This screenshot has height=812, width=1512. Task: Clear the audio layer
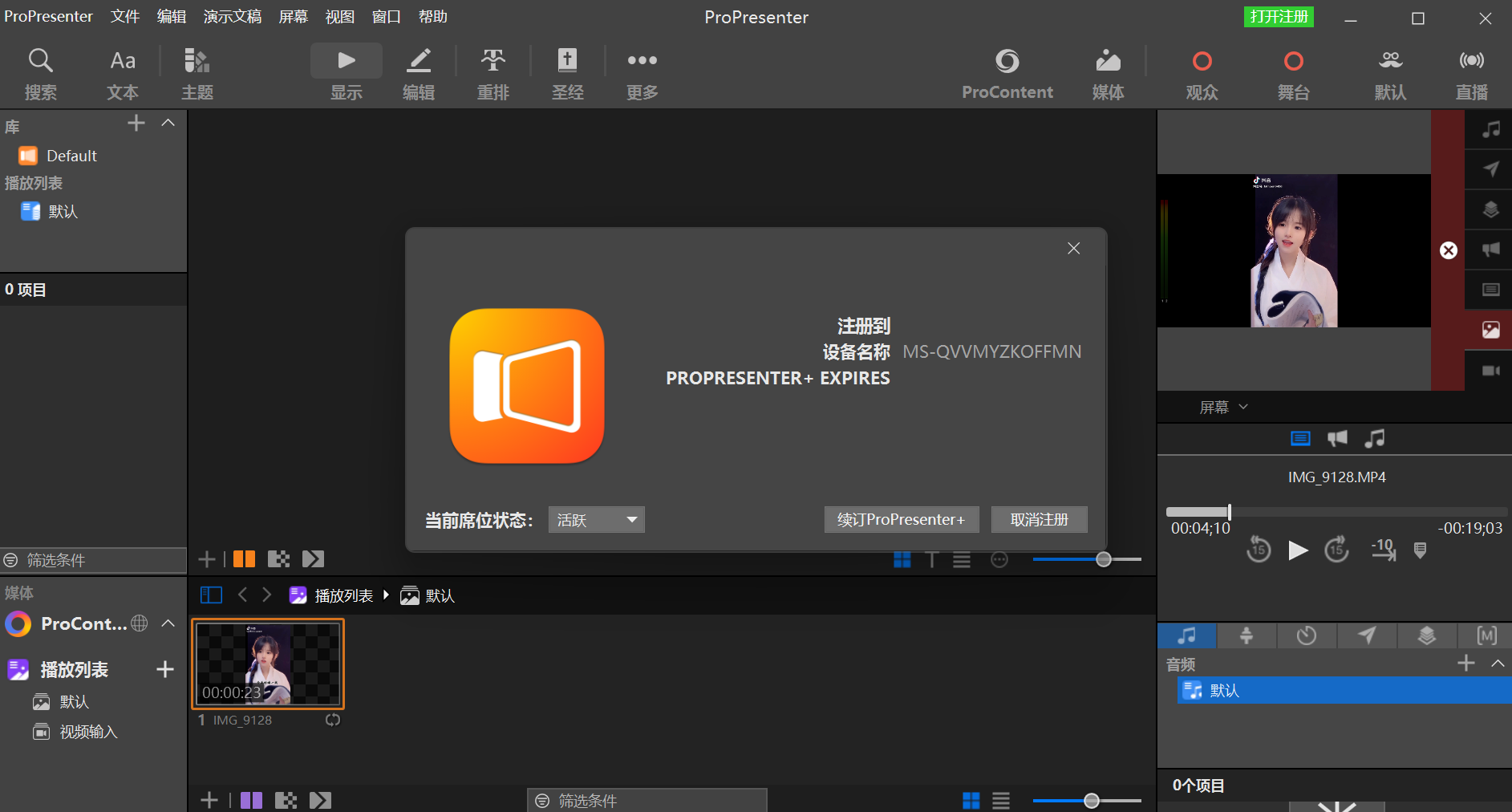point(1490,129)
